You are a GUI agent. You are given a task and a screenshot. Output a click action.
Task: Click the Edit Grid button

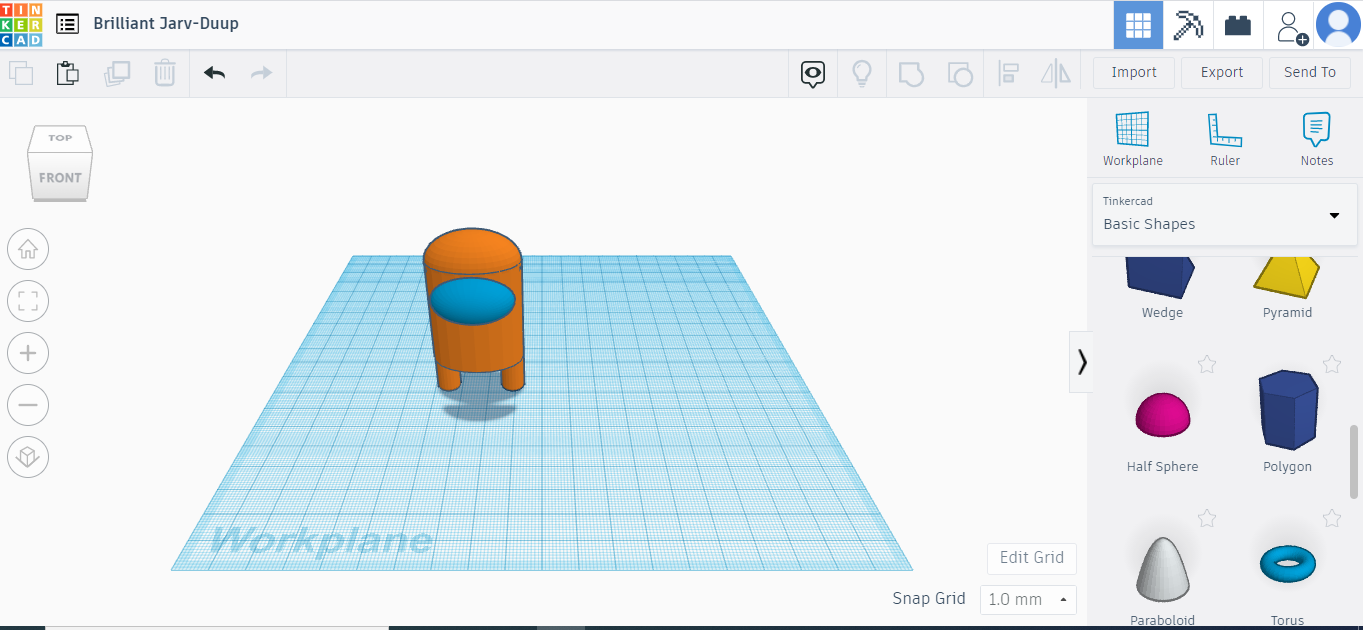tap(1032, 558)
